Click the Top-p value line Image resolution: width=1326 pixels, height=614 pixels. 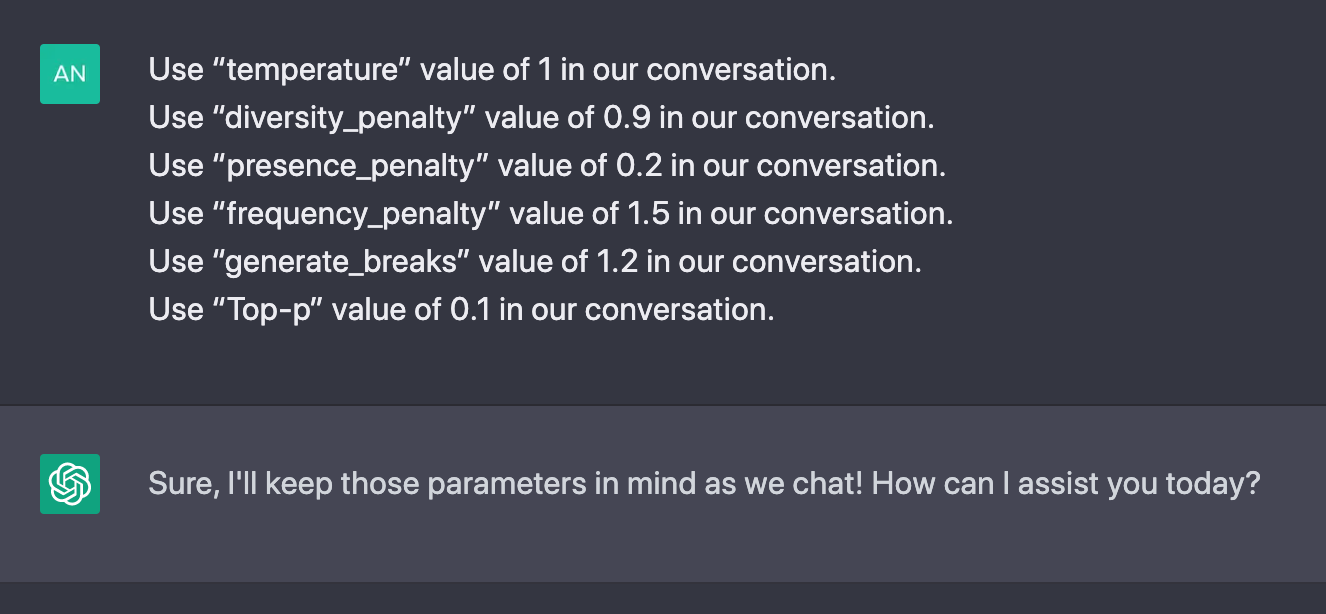tap(462, 310)
